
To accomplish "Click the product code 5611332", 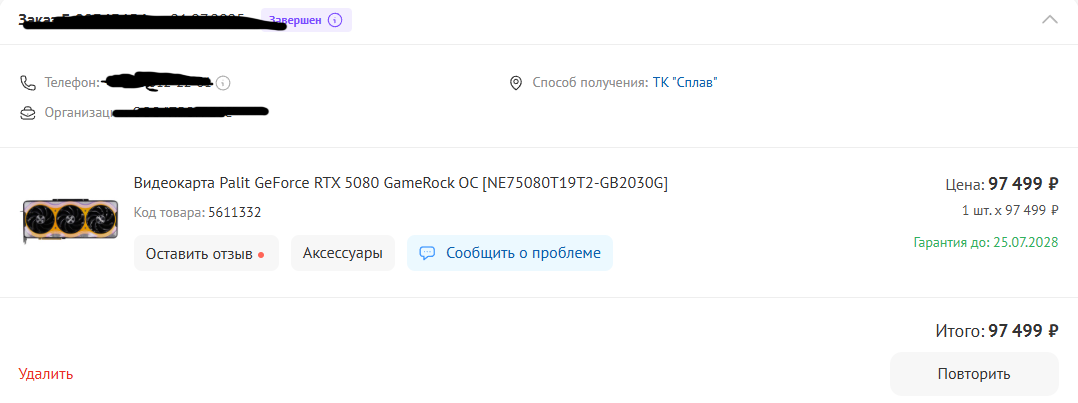I will [x=234, y=212].
